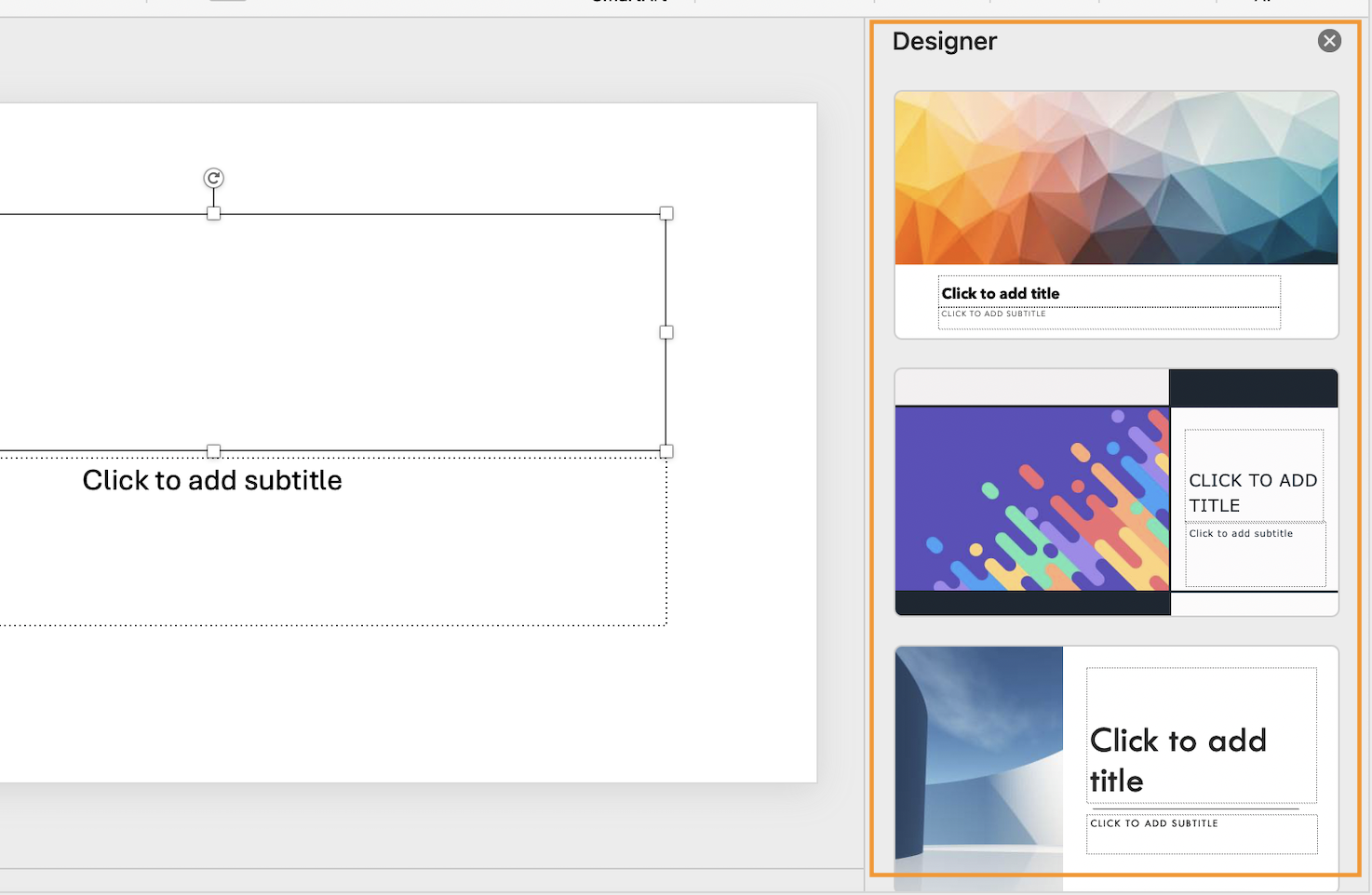Viewport: 1372px width, 895px height.
Task: Click the bottom-middle resize handle of title box
Action: point(213,451)
